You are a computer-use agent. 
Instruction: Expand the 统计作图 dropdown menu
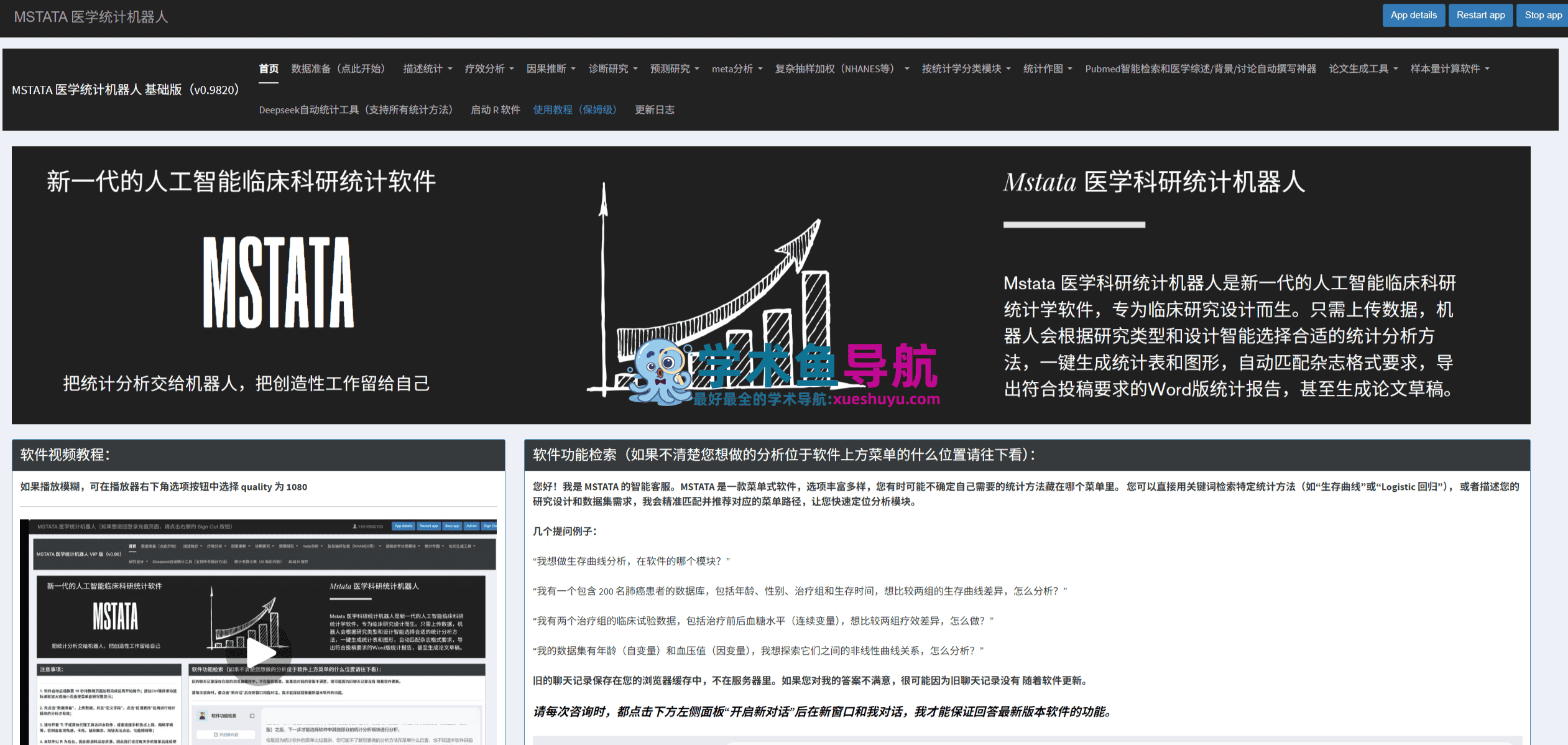(x=1048, y=69)
